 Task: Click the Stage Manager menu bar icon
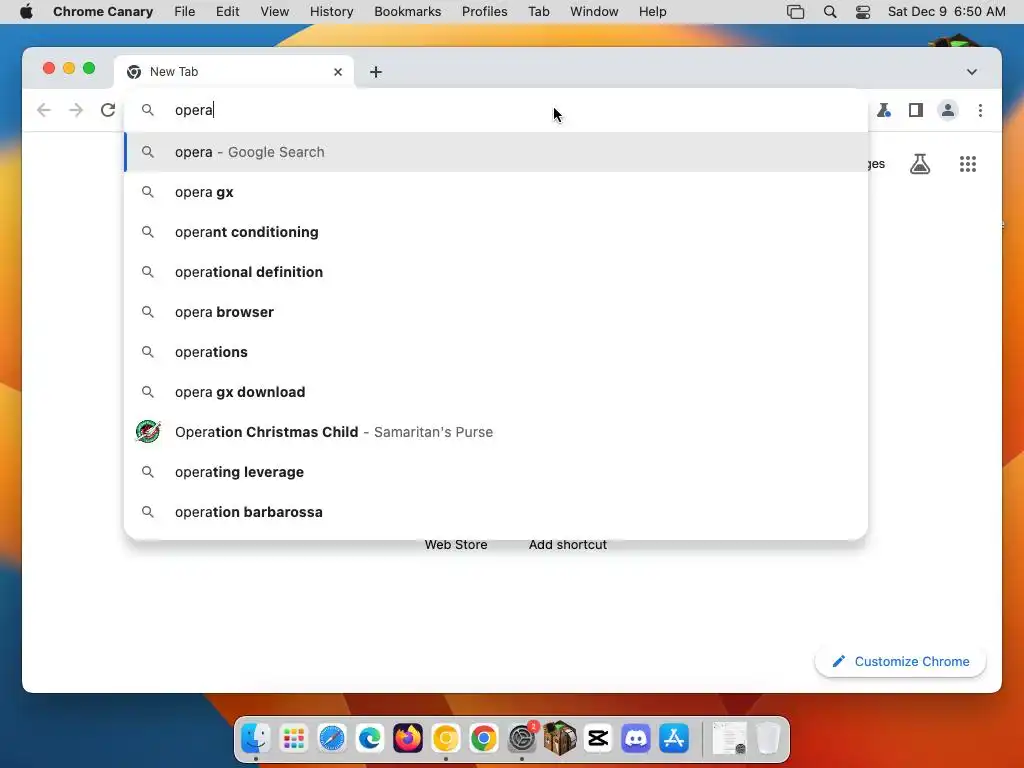(x=795, y=12)
